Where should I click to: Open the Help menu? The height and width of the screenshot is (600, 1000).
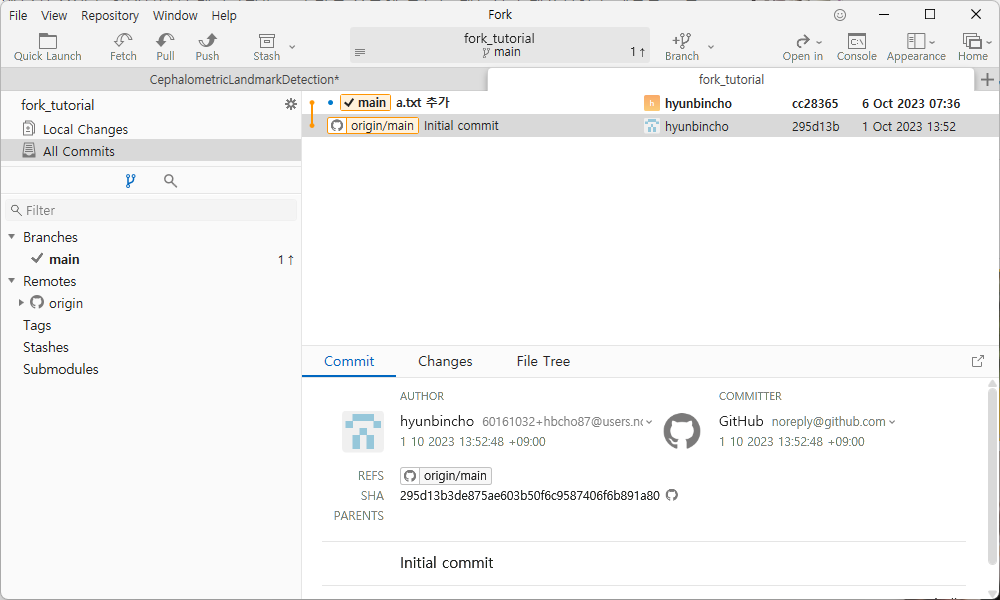pos(224,15)
